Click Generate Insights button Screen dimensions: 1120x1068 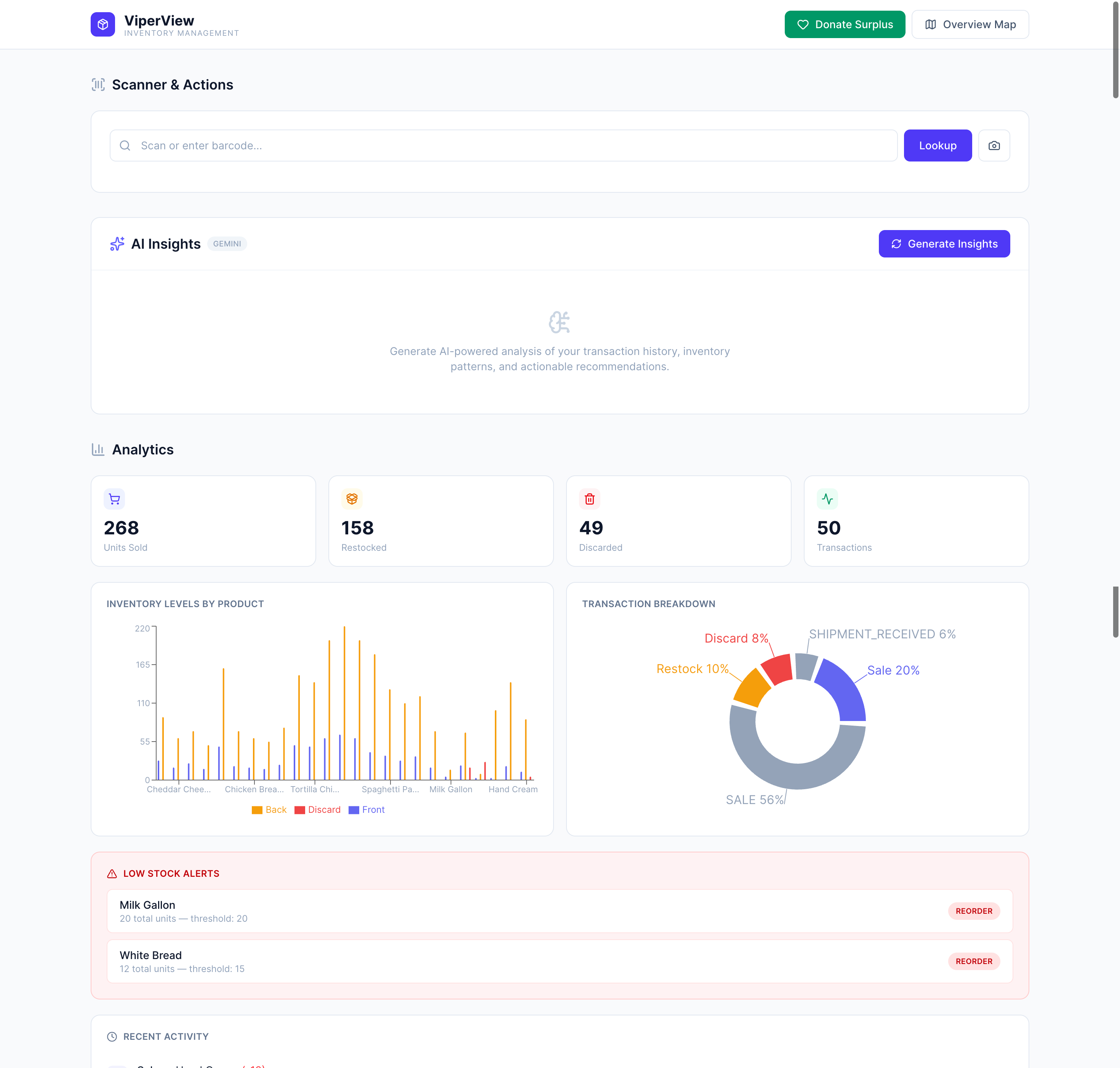coord(944,244)
